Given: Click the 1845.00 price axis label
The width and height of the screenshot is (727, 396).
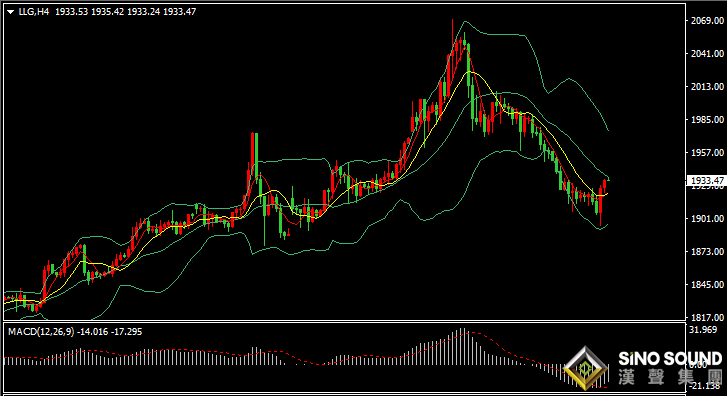Looking at the screenshot, I should click(707, 285).
